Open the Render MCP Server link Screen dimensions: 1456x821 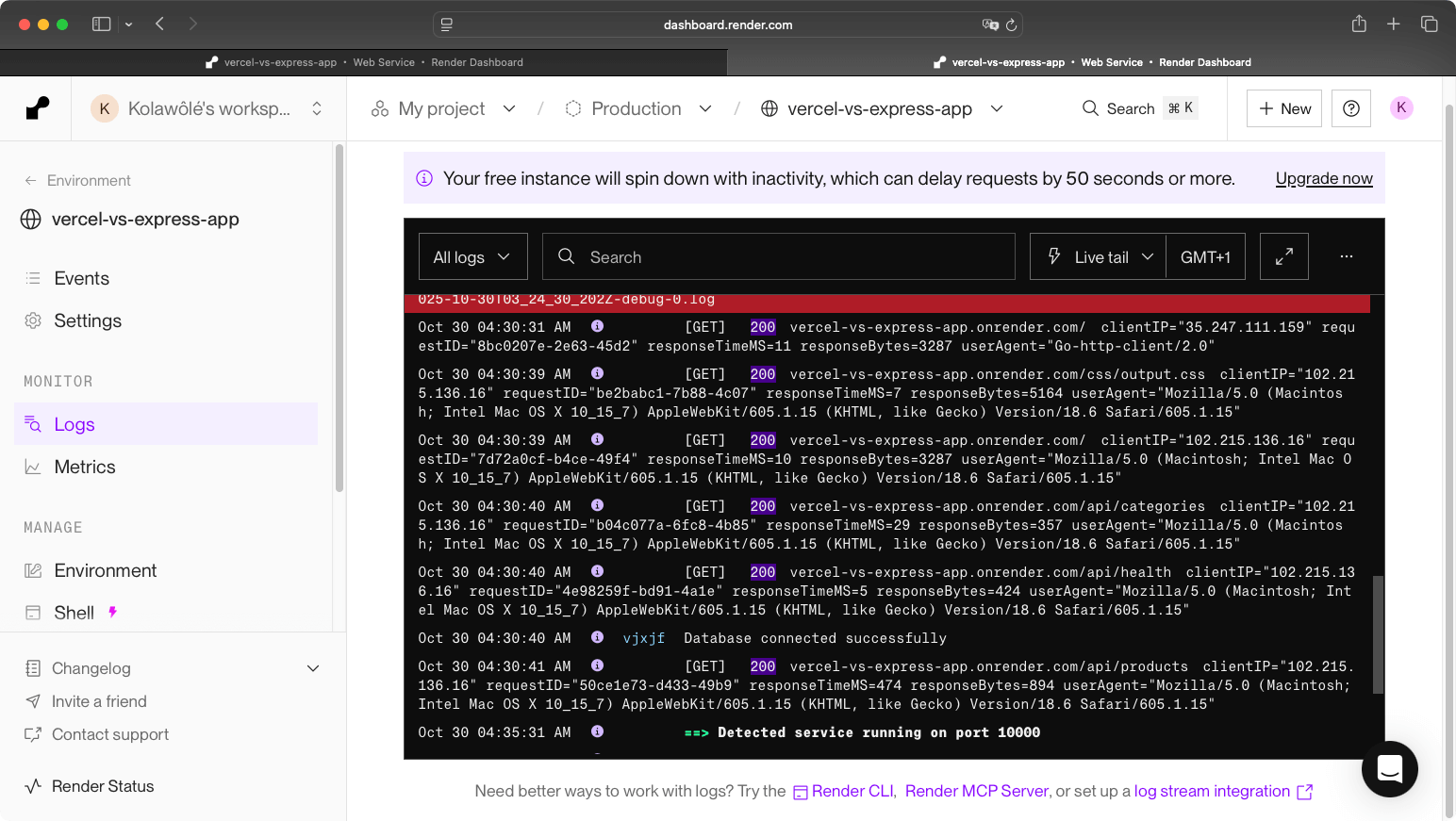[x=976, y=791]
